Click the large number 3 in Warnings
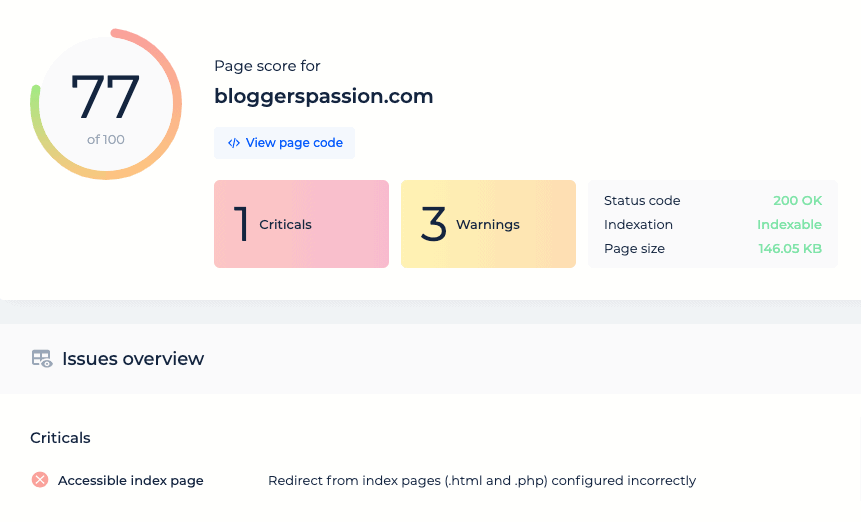Viewport: 861px width, 522px height. pyautogui.click(x=434, y=224)
